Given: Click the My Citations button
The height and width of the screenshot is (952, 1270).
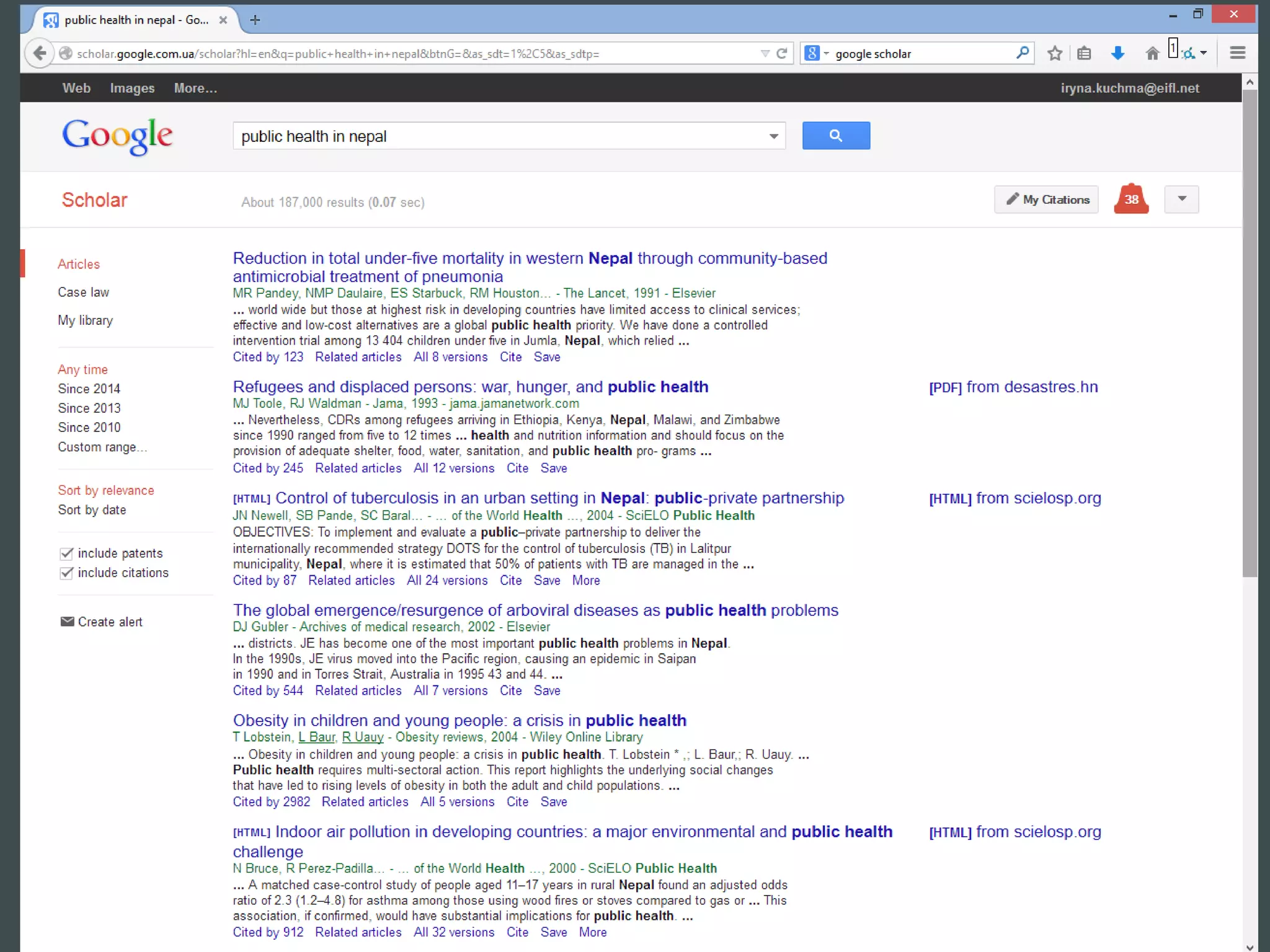Looking at the screenshot, I should click(1046, 200).
